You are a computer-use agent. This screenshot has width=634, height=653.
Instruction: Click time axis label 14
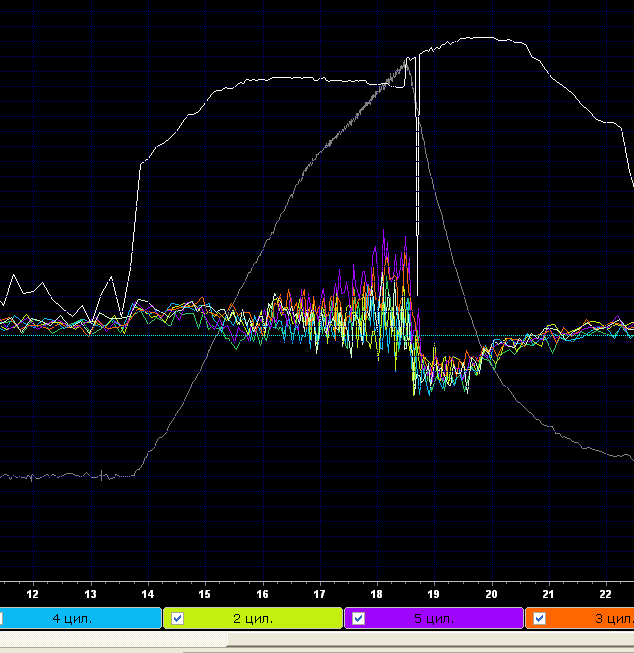147,594
